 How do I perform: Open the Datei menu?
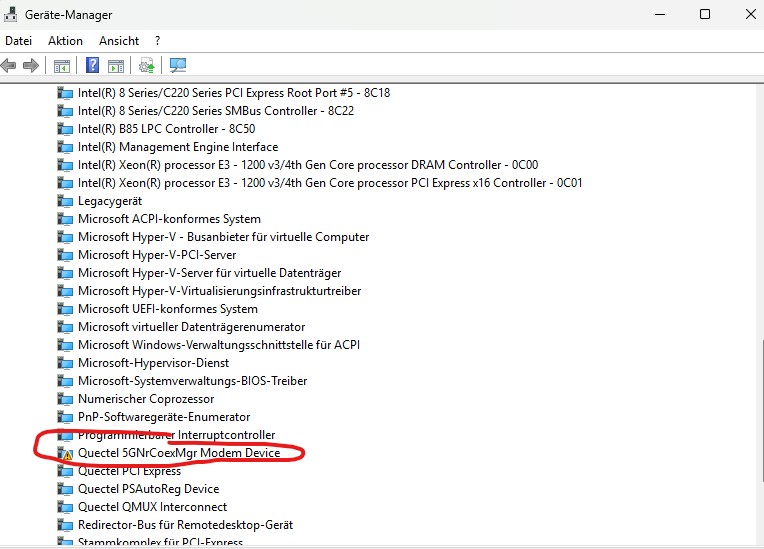pyautogui.click(x=19, y=41)
